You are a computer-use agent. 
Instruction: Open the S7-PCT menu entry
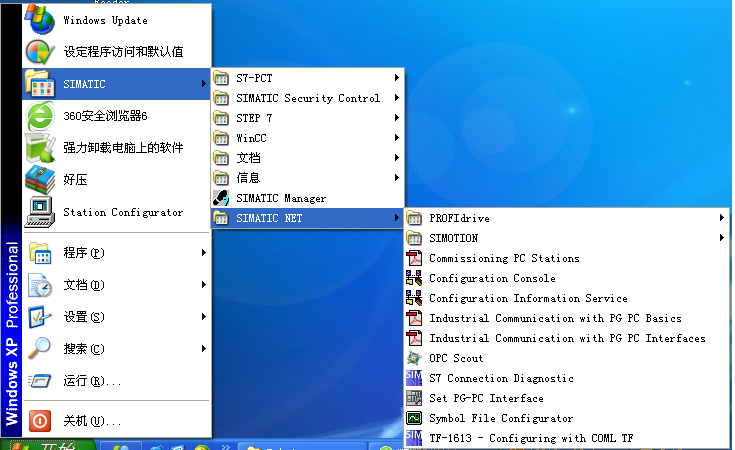pos(308,78)
